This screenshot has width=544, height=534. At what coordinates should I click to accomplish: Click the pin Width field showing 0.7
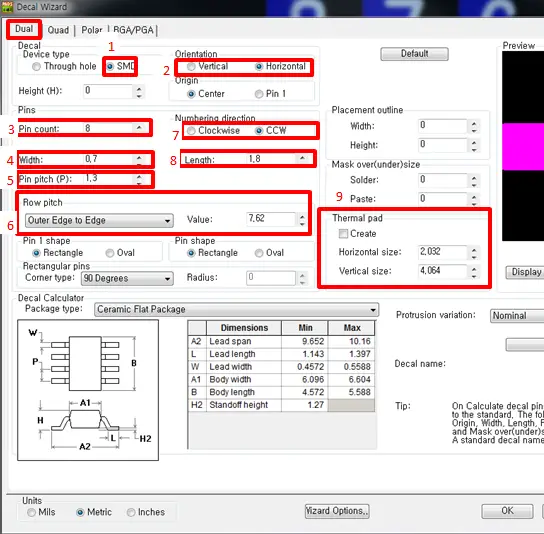tap(108, 159)
